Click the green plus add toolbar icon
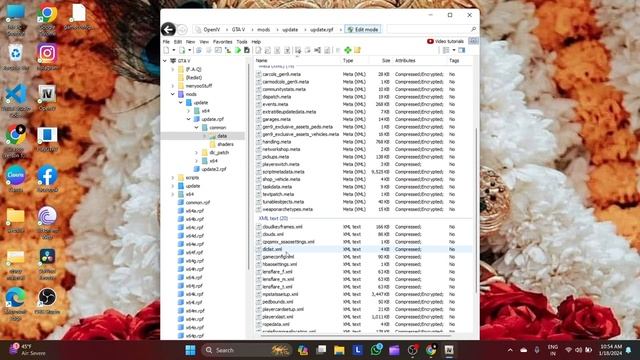This screenshot has width=640, height=360. click(347, 50)
